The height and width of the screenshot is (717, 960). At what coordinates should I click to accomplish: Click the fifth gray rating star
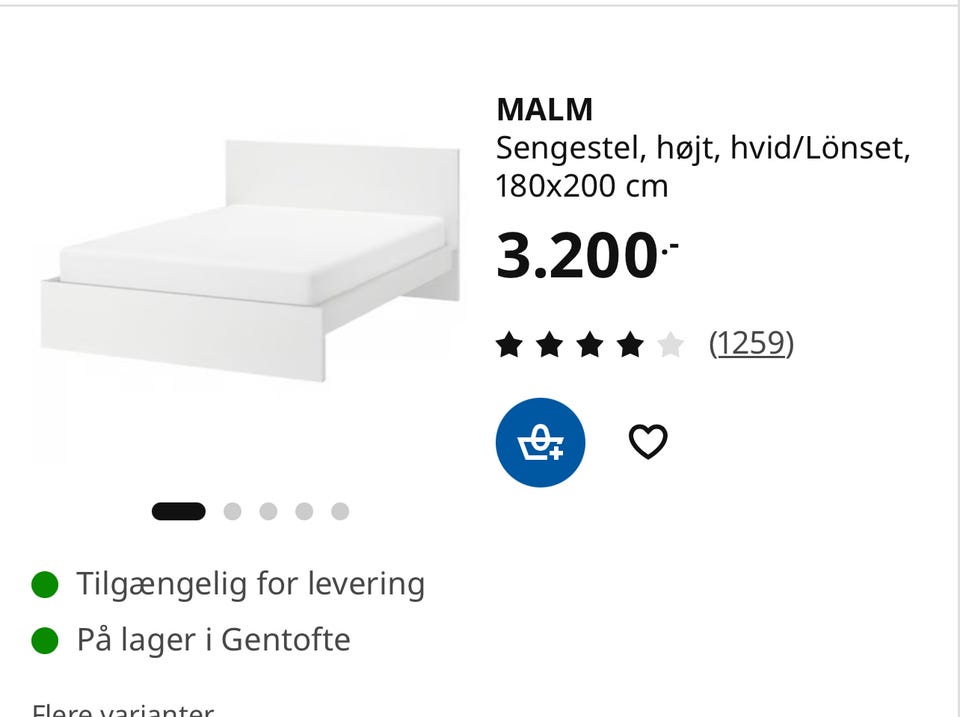pos(668,342)
